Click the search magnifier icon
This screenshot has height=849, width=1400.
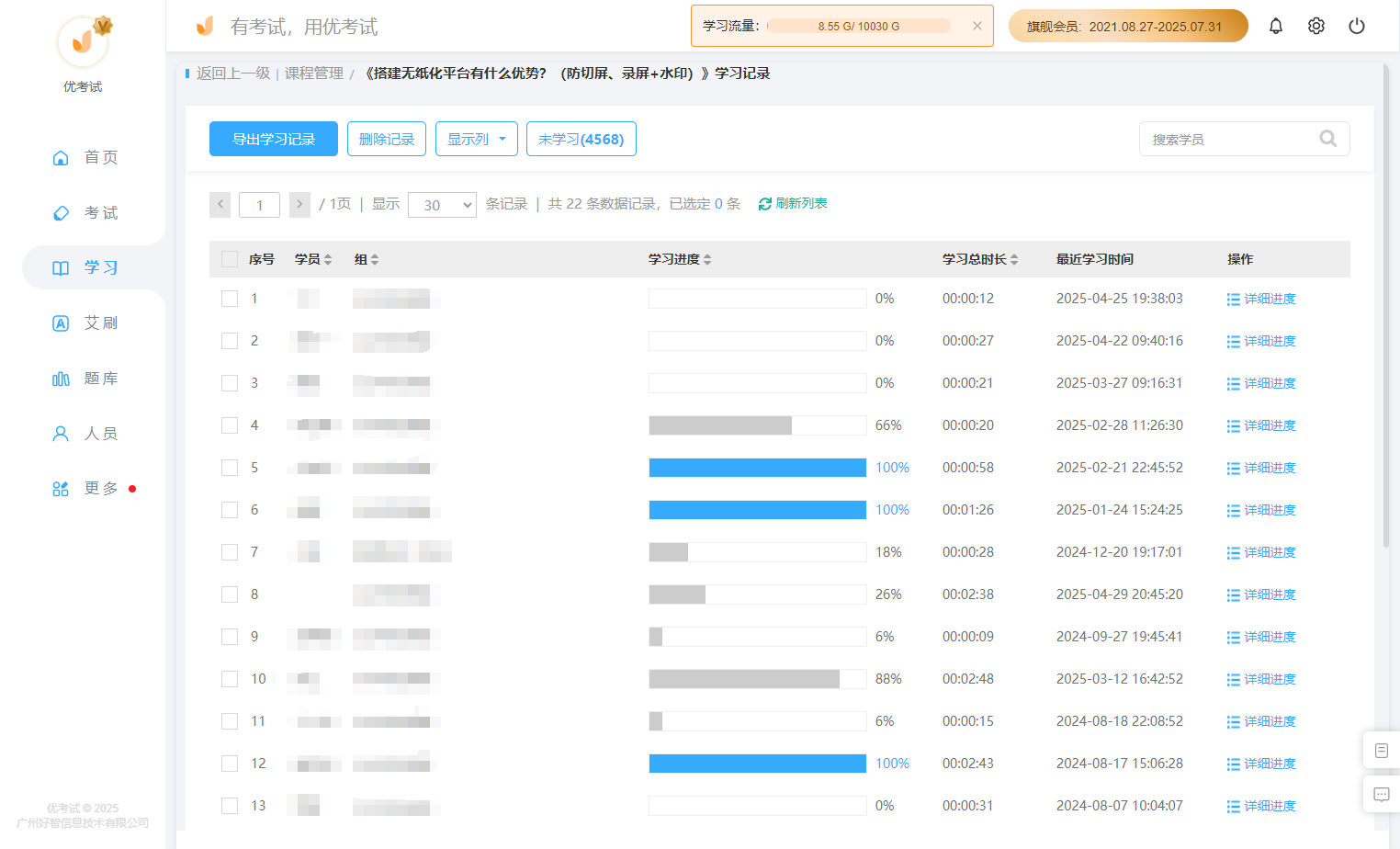pyautogui.click(x=1328, y=139)
